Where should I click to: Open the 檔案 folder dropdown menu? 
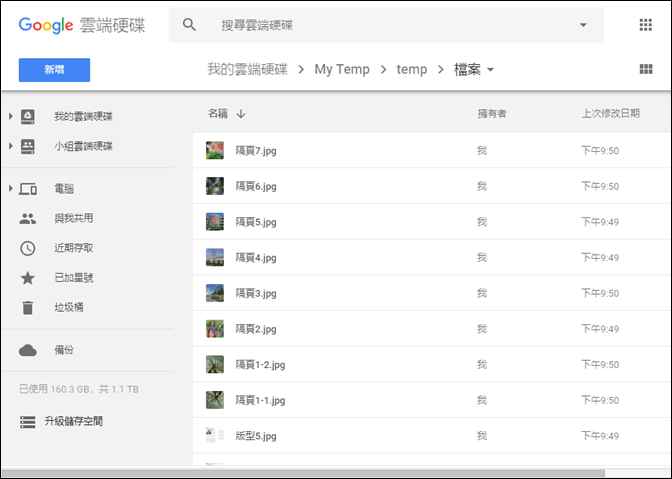491,69
